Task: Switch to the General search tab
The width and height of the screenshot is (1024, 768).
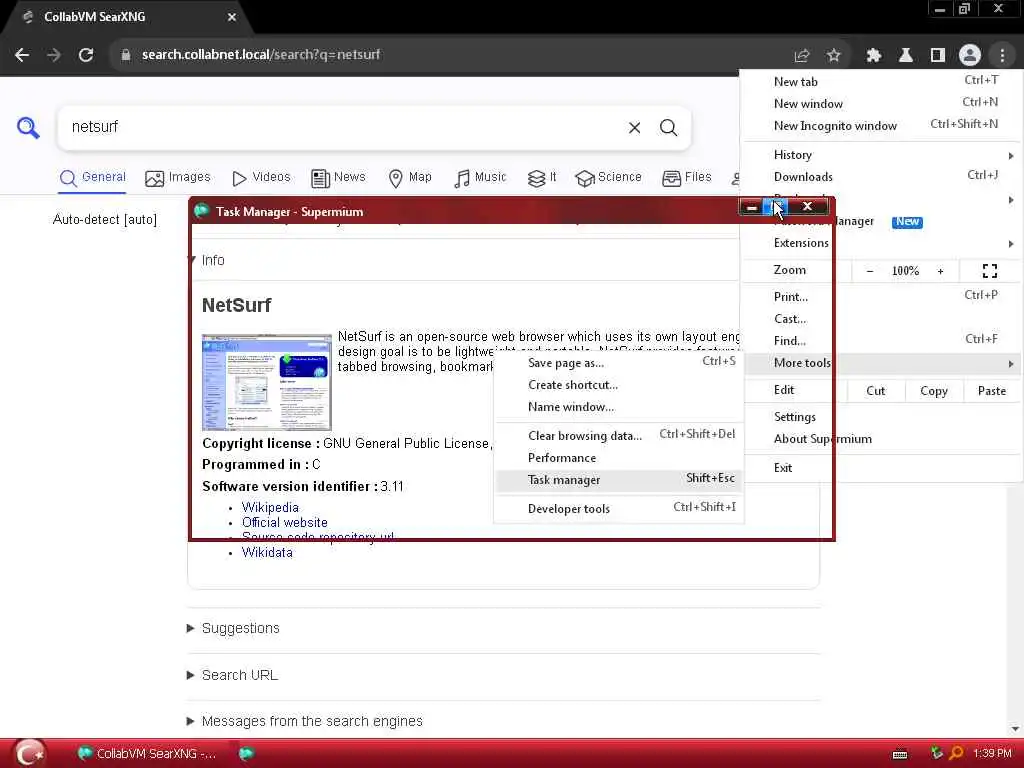Action: 93,177
